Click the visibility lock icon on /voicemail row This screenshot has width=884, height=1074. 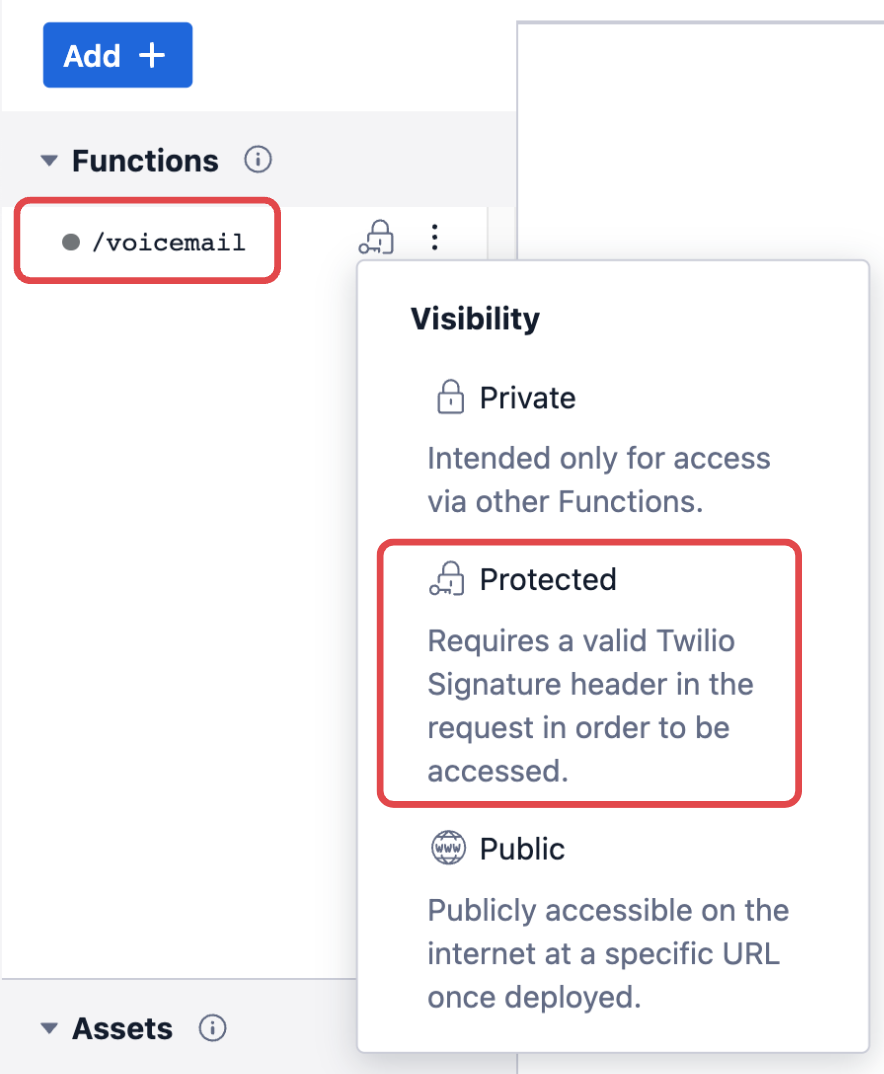coord(376,238)
